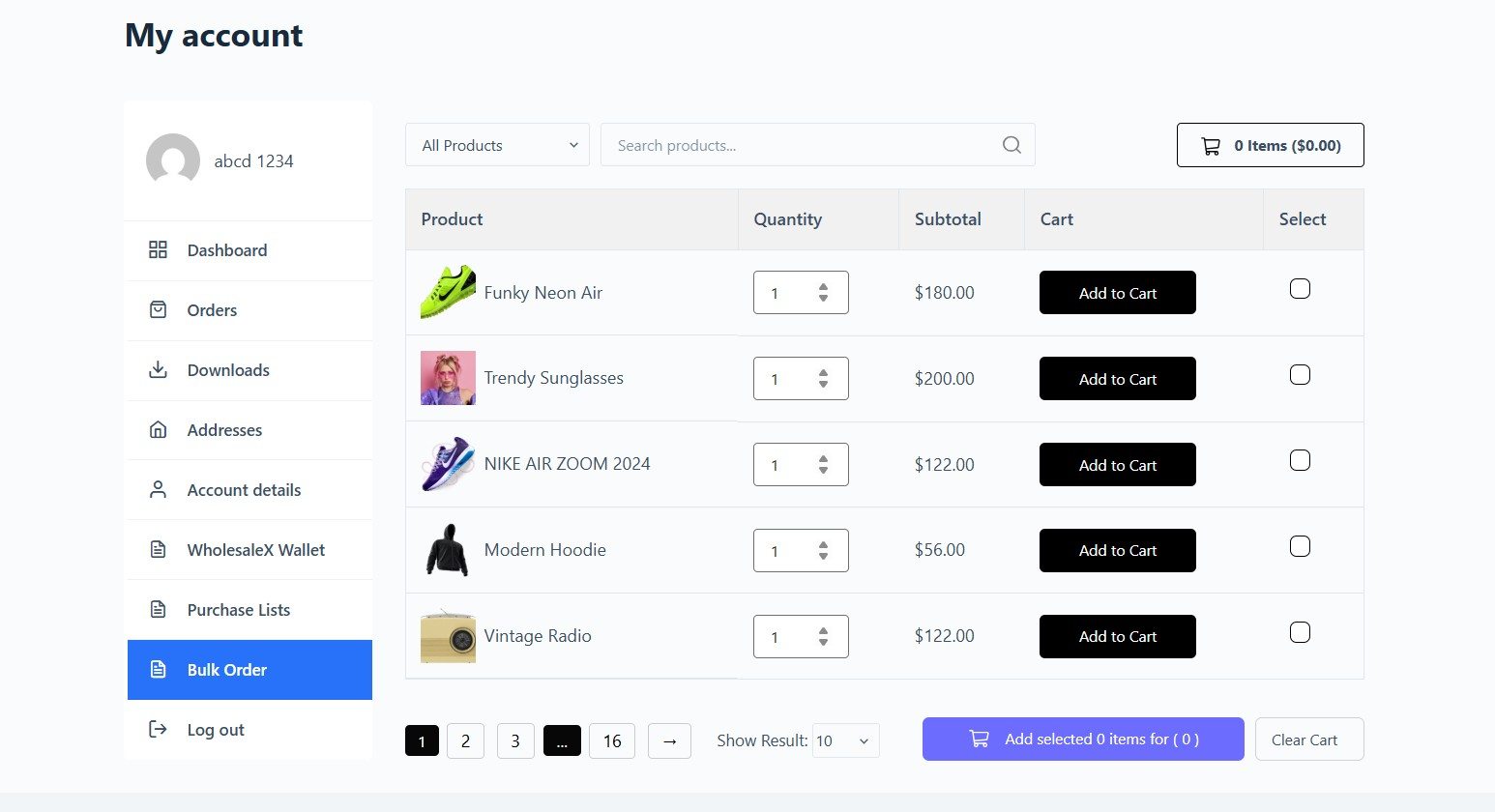Click the Downloads arrow icon
Screen dimensions: 1495x812
click(158, 370)
